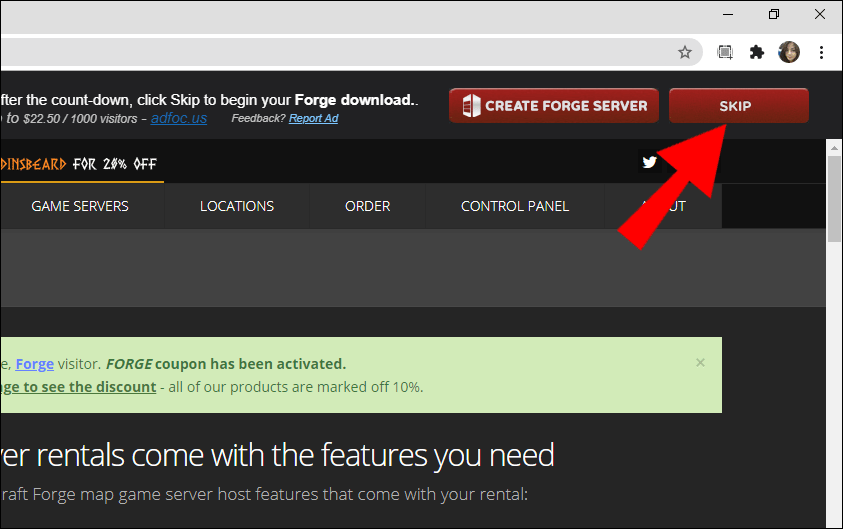Screen dimensions: 843x529
Task: Click the Create Forge Server button
Action: 554,106
